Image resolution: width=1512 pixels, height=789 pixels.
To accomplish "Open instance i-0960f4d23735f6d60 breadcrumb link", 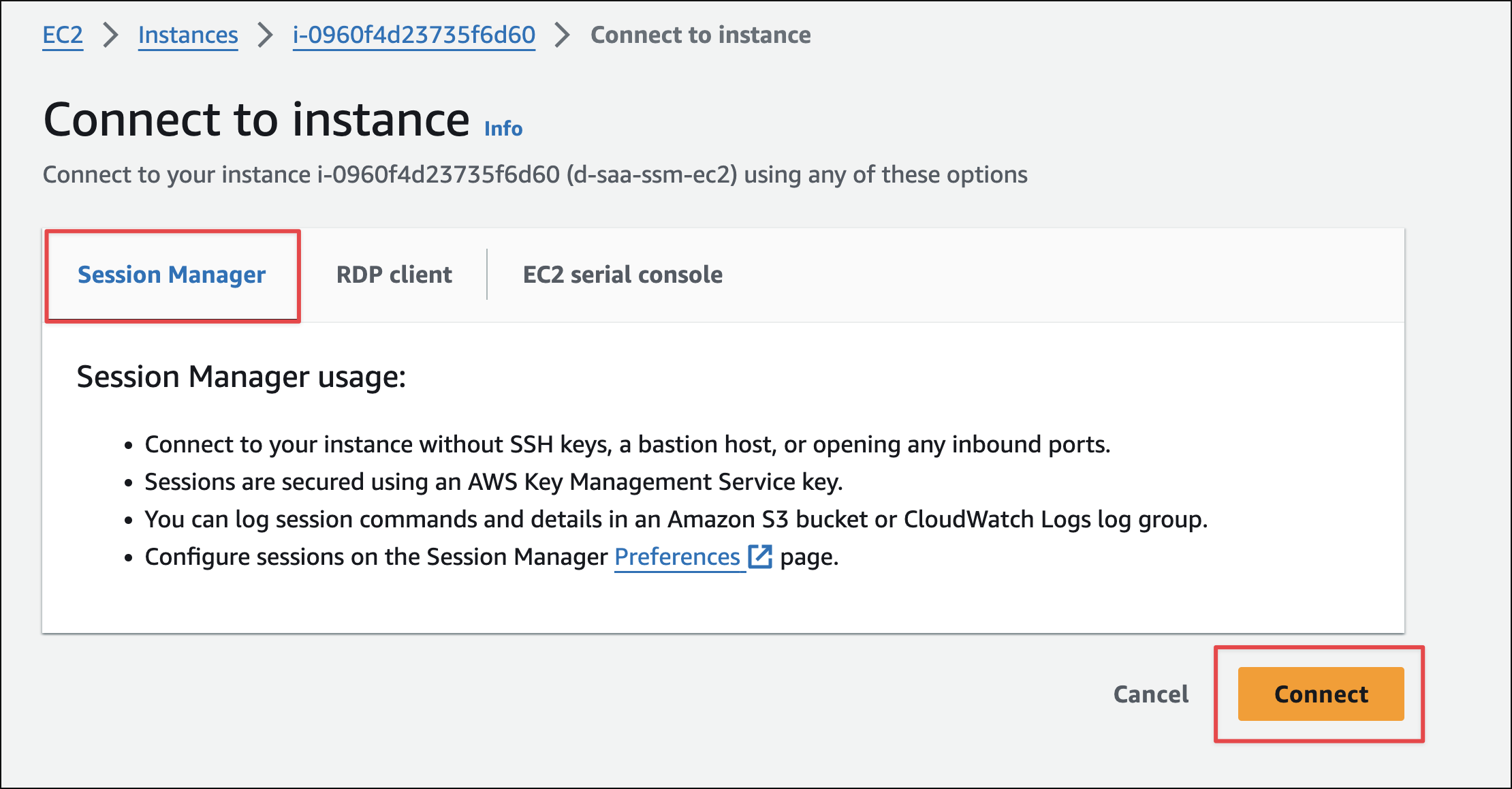I will point(413,35).
